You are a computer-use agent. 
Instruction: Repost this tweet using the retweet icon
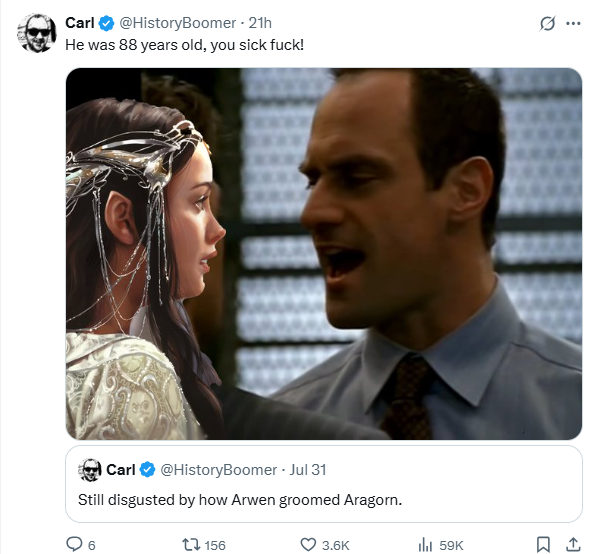pos(191,544)
